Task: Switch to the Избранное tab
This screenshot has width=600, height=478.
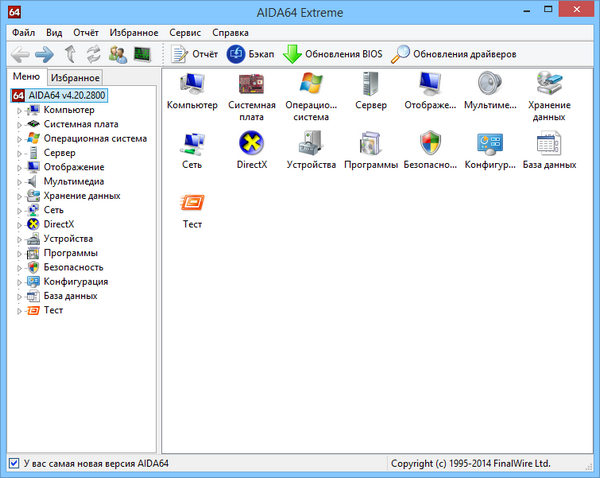Action: pos(75,77)
